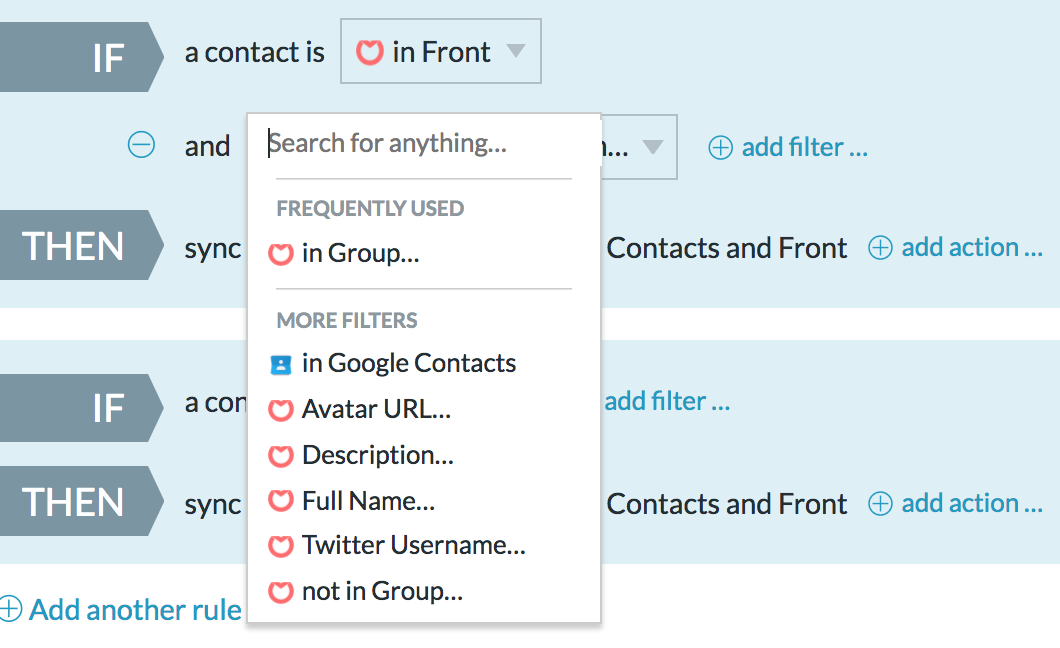The height and width of the screenshot is (648, 1060).
Task: Focus the 'Search for anything...' field
Action: point(423,143)
